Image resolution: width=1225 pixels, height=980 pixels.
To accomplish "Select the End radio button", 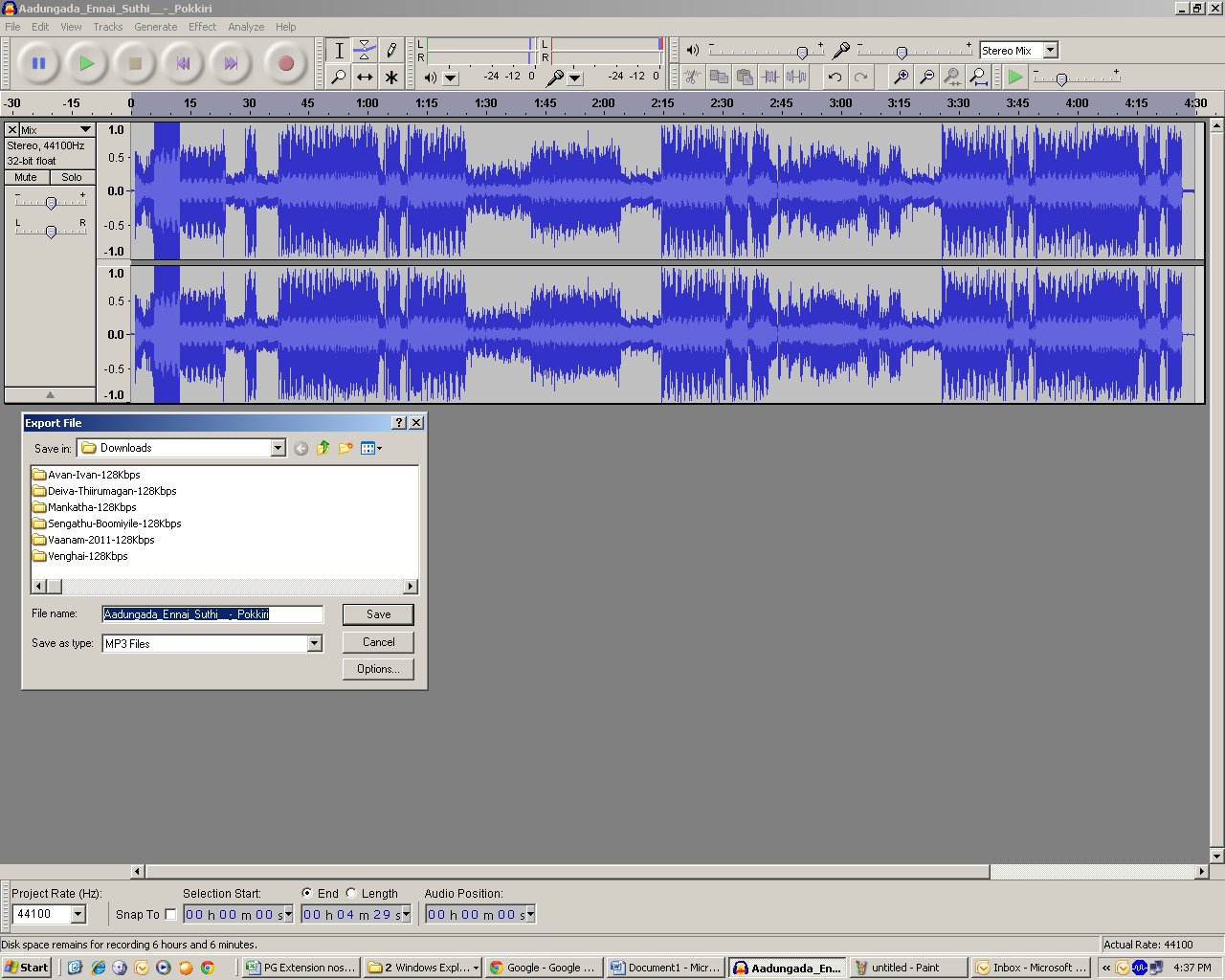I will coord(307,893).
